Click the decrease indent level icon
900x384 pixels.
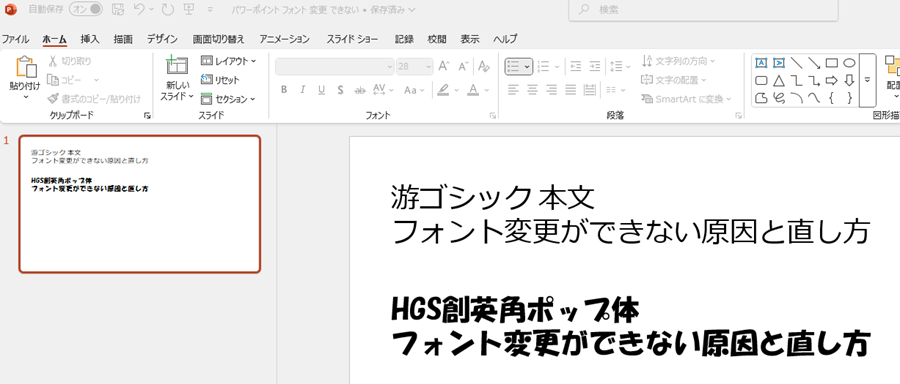pos(576,67)
